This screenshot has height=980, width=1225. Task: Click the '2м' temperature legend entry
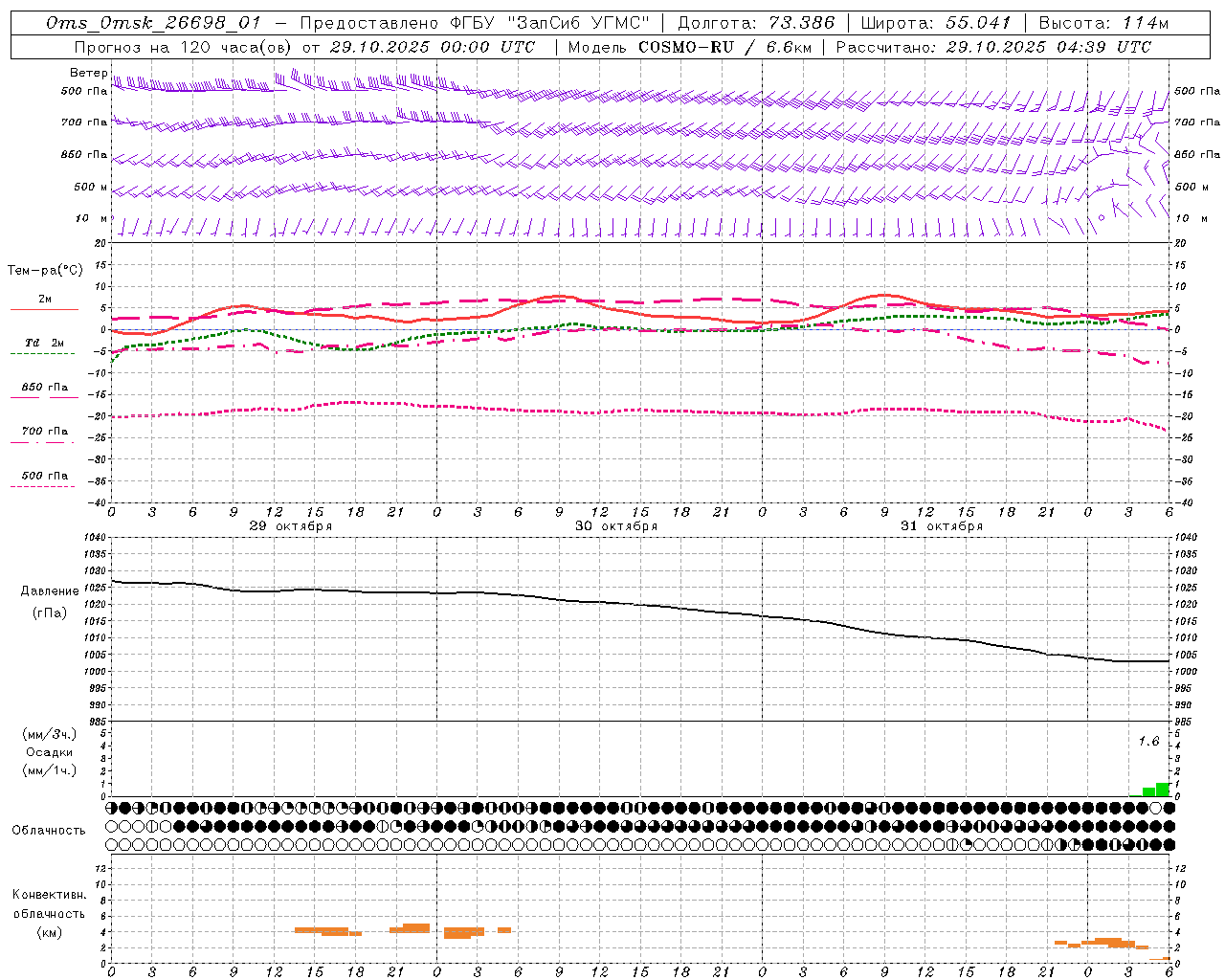(45, 299)
